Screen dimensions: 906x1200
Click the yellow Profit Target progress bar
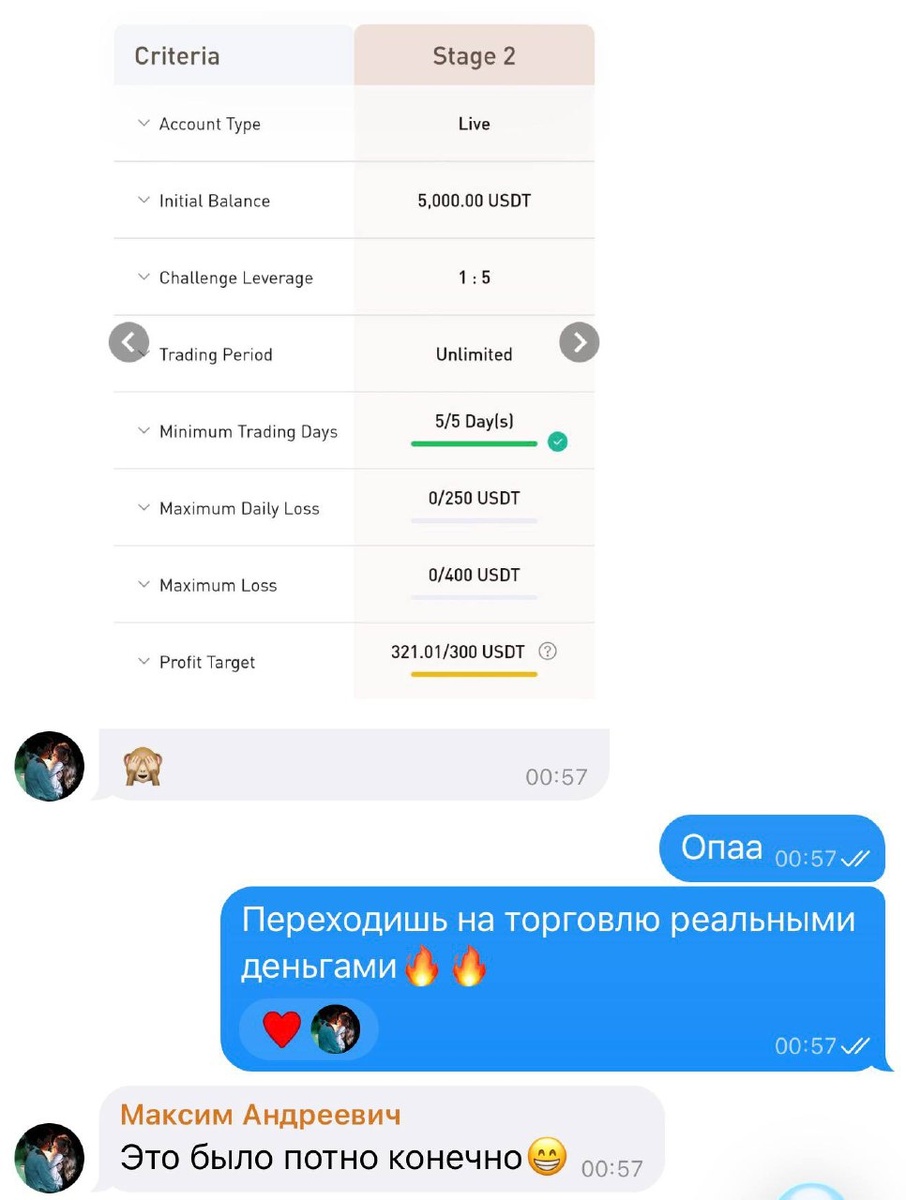(x=474, y=674)
